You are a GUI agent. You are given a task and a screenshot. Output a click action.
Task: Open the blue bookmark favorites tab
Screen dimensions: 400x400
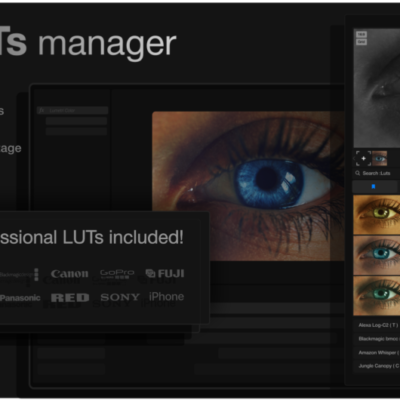[373, 187]
